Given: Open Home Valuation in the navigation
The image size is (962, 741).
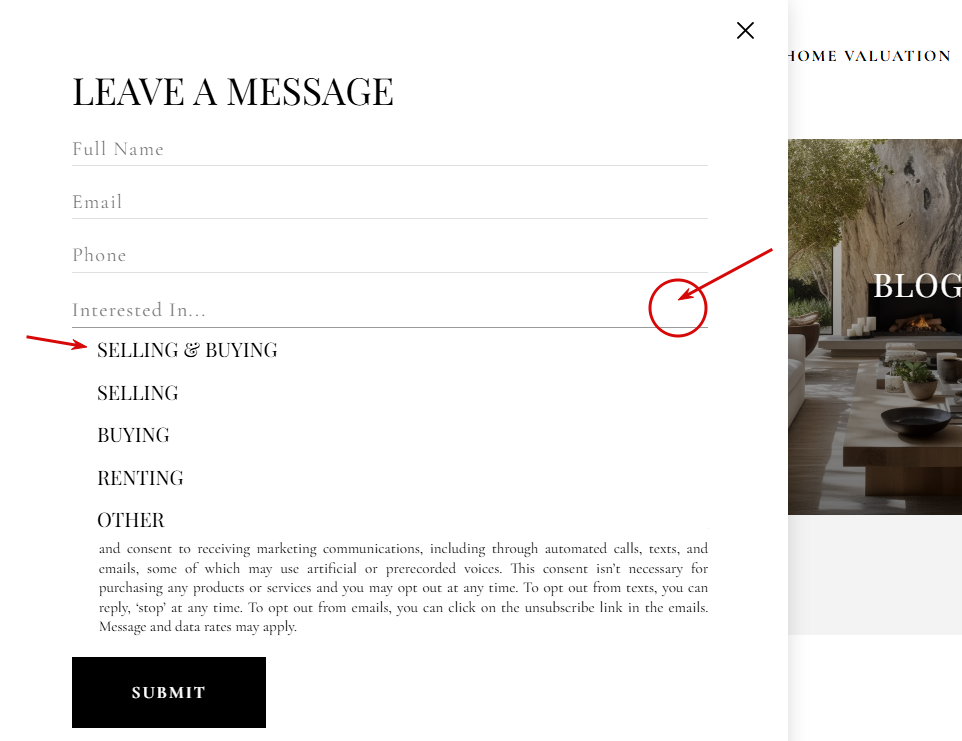Looking at the screenshot, I should [869, 56].
